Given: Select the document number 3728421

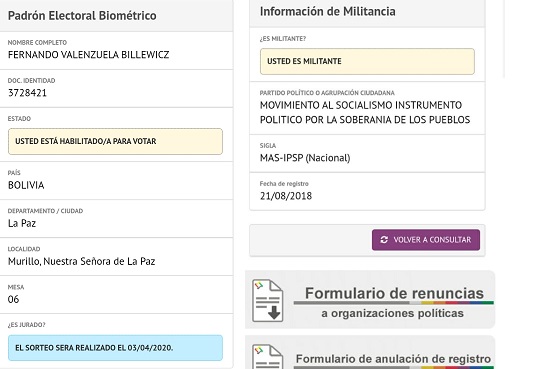Looking at the screenshot, I should (27, 93).
